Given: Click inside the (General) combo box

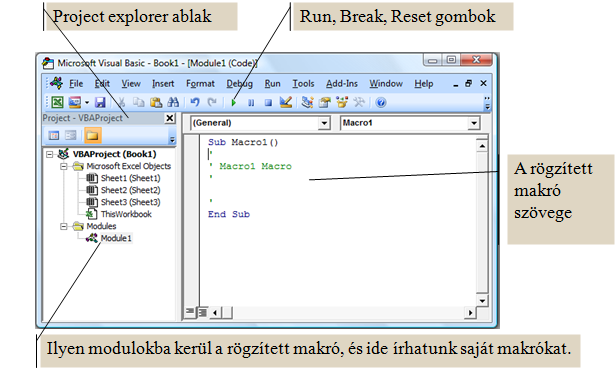Looking at the screenshot, I should pos(260,123).
